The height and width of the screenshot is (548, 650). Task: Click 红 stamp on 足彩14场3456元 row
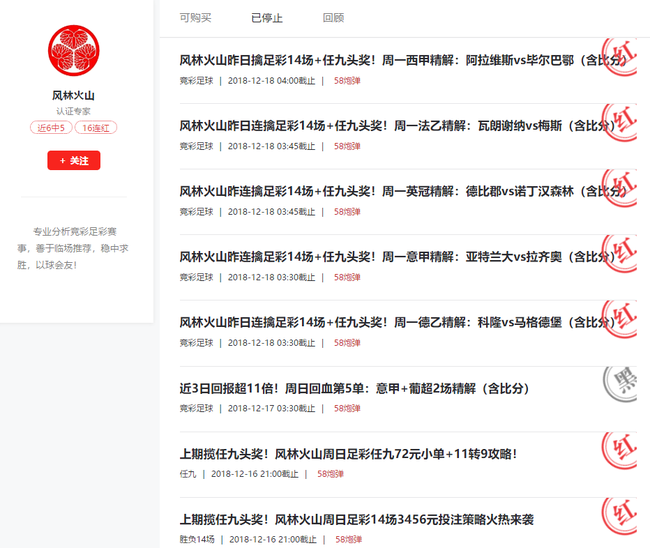pos(619,516)
